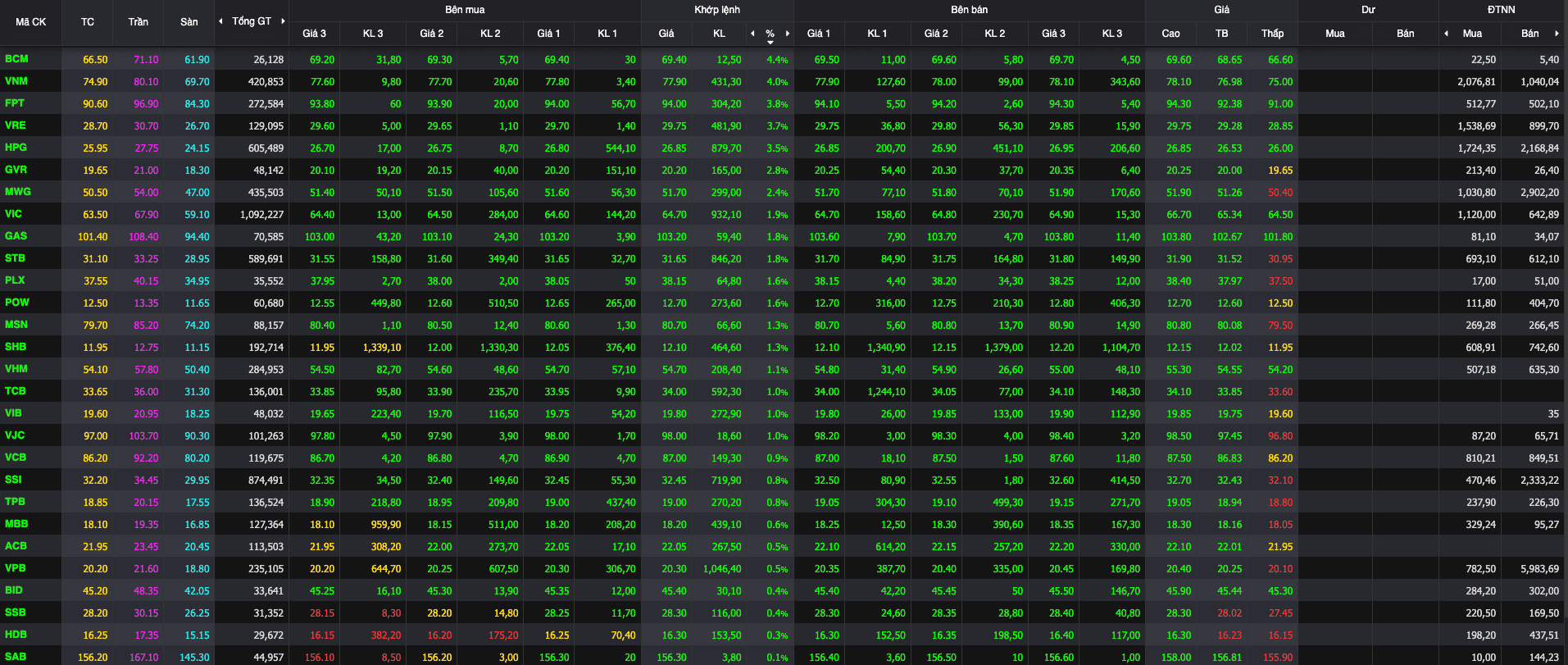This screenshot has width=1568, height=665.
Task: Open TCB stock symbol
Action: (x=16, y=391)
